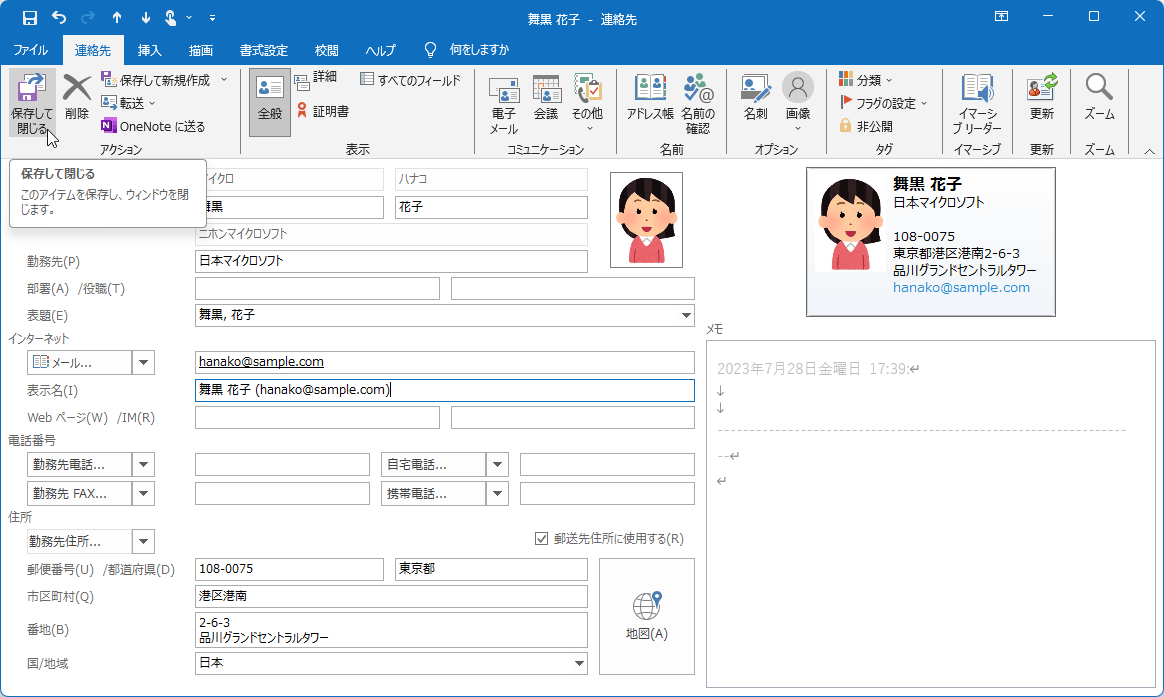1164x697 pixels.
Task: Show All Fields (すべてのフィールド)
Action: (x=411, y=79)
